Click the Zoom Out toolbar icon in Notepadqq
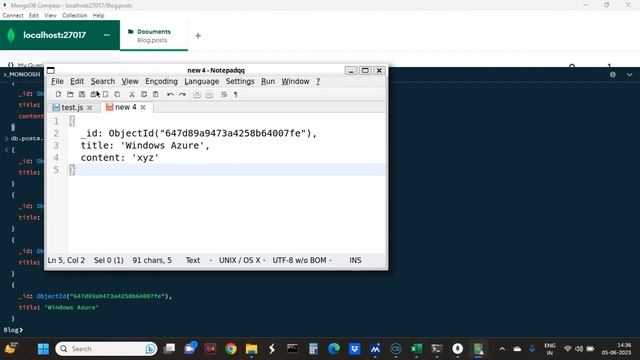The height and width of the screenshot is (360, 640). pyautogui.click(x=209, y=94)
